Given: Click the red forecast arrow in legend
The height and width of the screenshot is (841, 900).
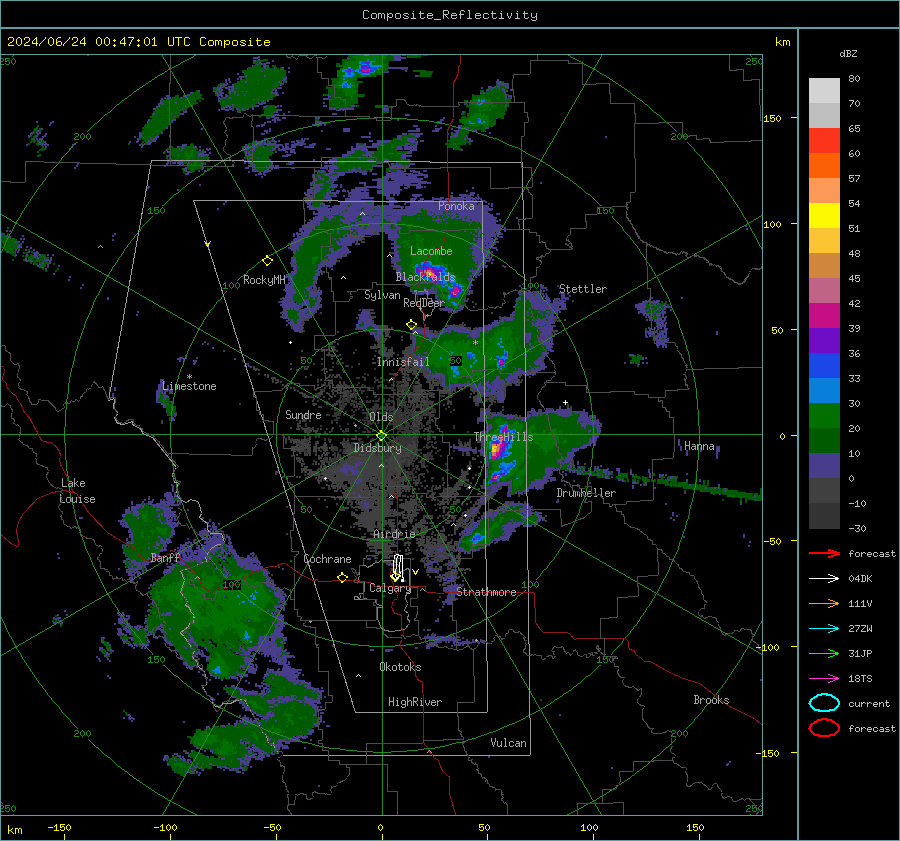Looking at the screenshot, I should (x=824, y=553).
